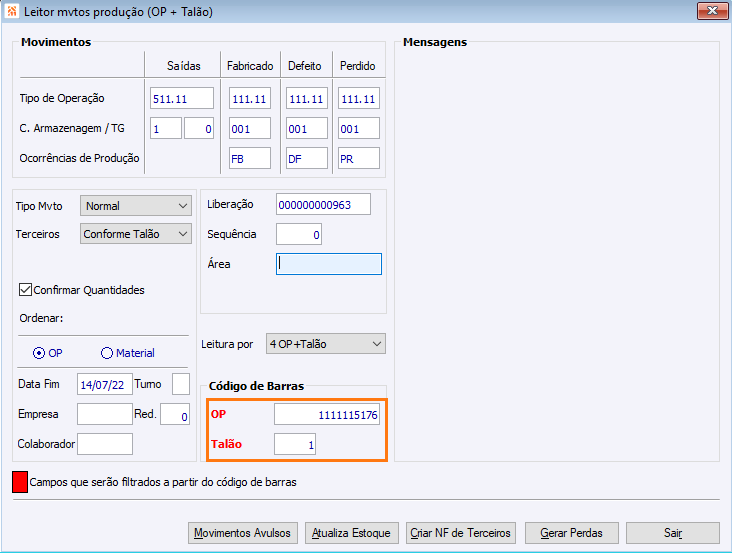Click the Código de Barras heading
The image size is (732, 553).
[x=256, y=386]
